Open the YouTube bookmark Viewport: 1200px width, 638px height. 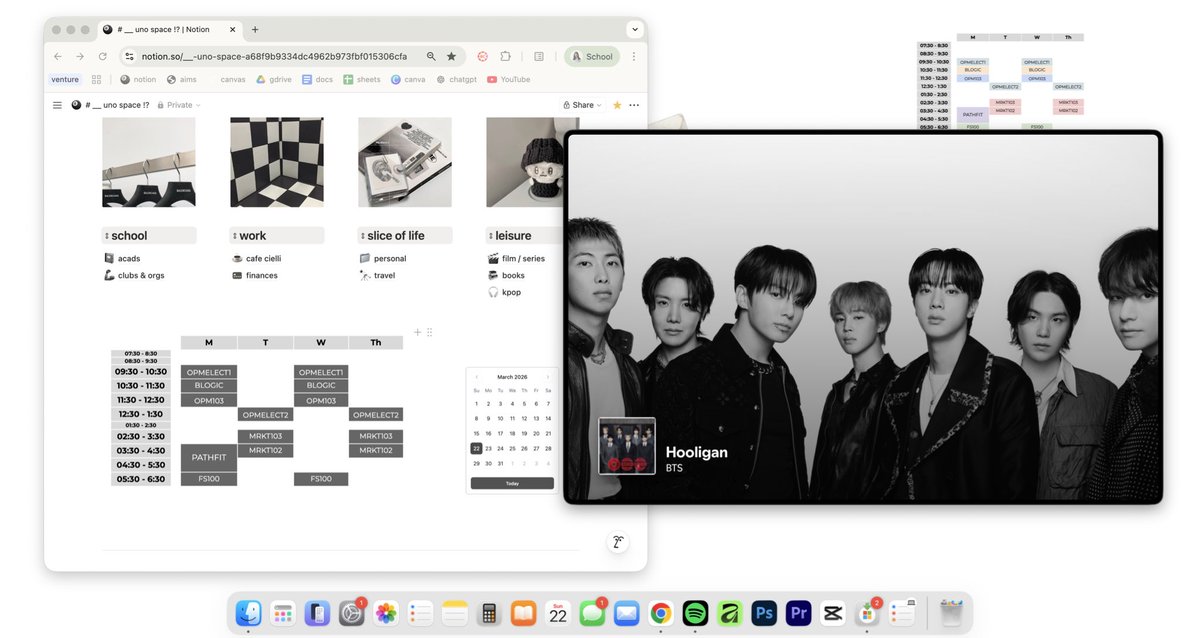click(509, 79)
